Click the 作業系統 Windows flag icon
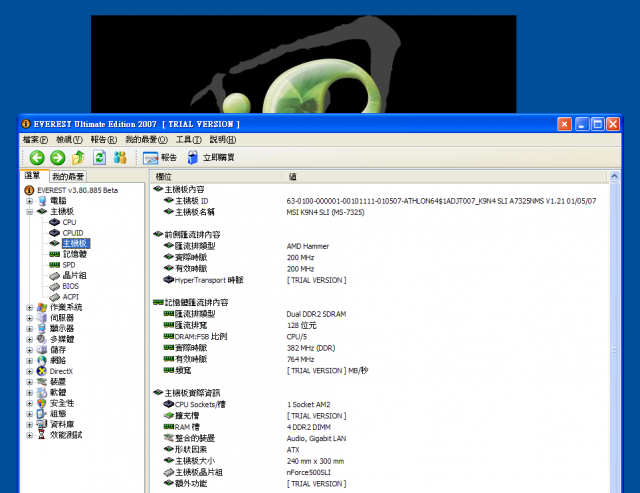This screenshot has width=640, height=493. pyautogui.click(x=42, y=307)
